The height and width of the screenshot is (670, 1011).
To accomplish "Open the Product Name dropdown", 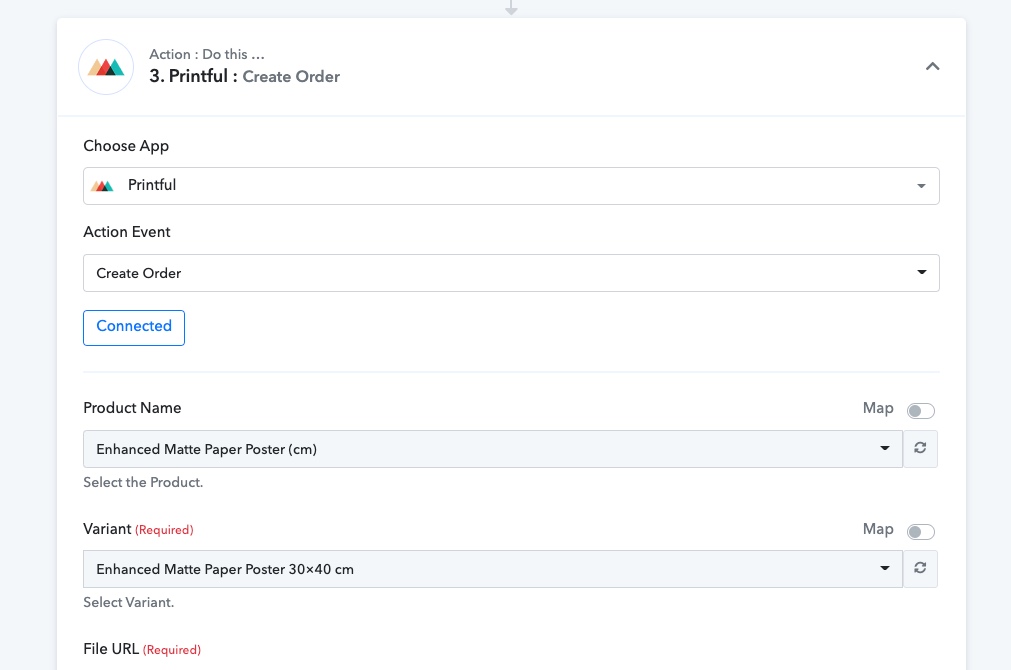I will click(493, 449).
